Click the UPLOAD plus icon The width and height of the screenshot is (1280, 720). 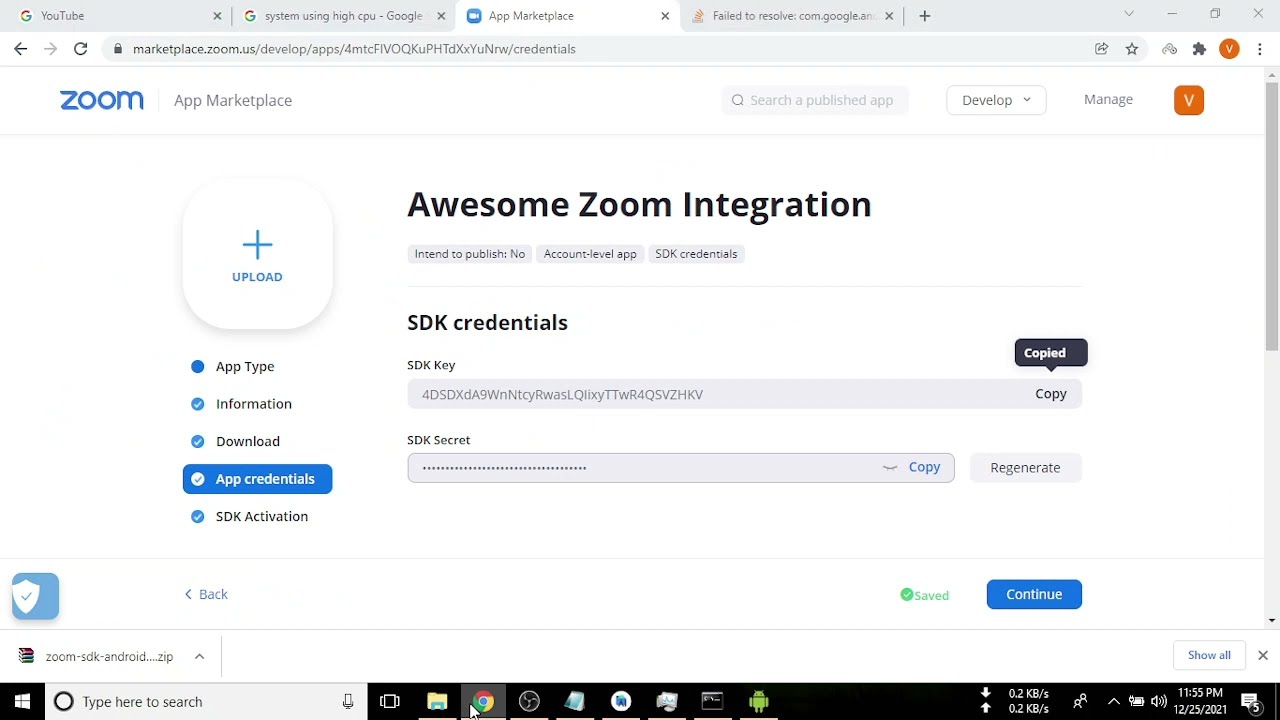point(257,245)
